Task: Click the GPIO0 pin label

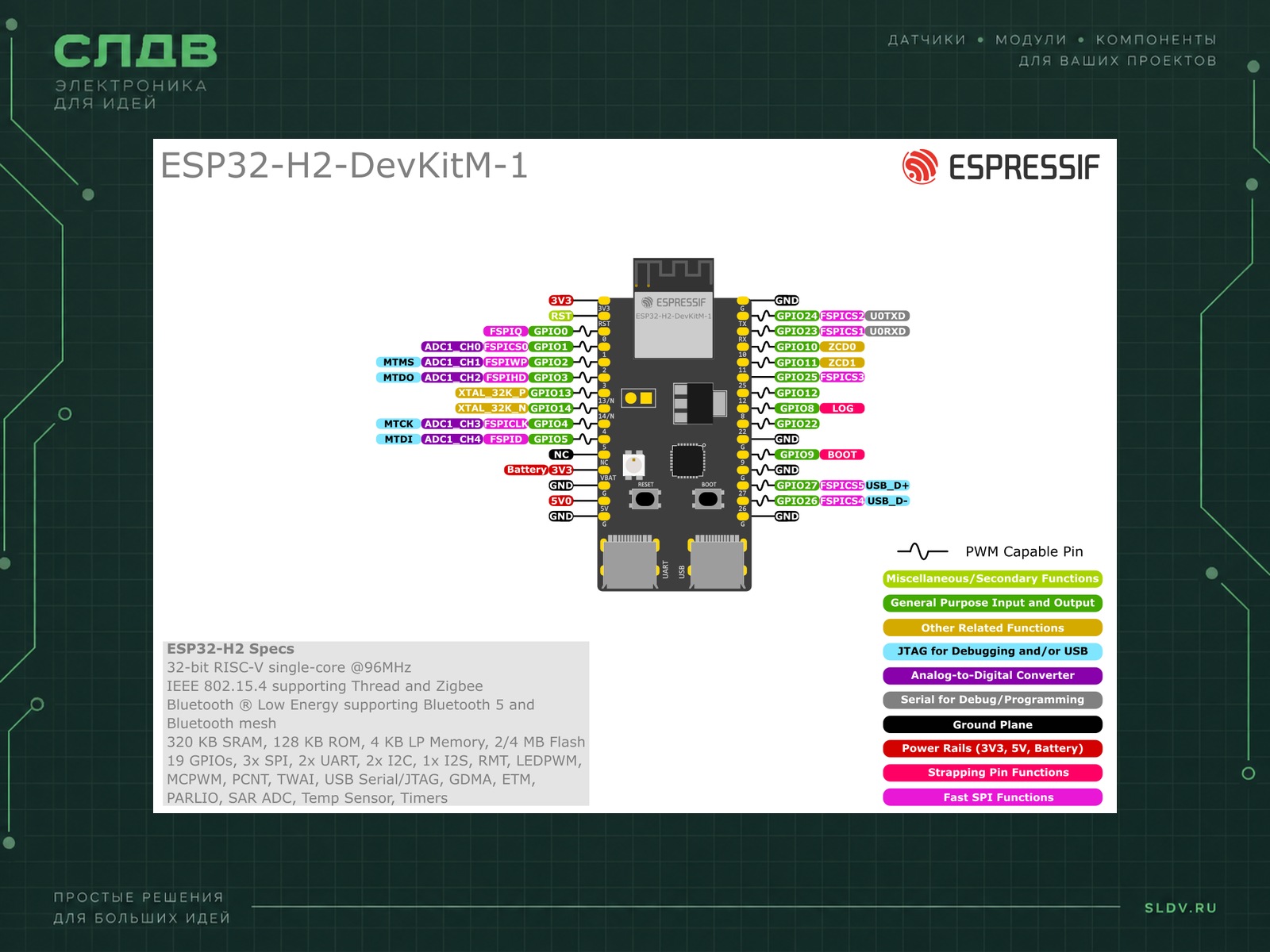Action: 551,332
